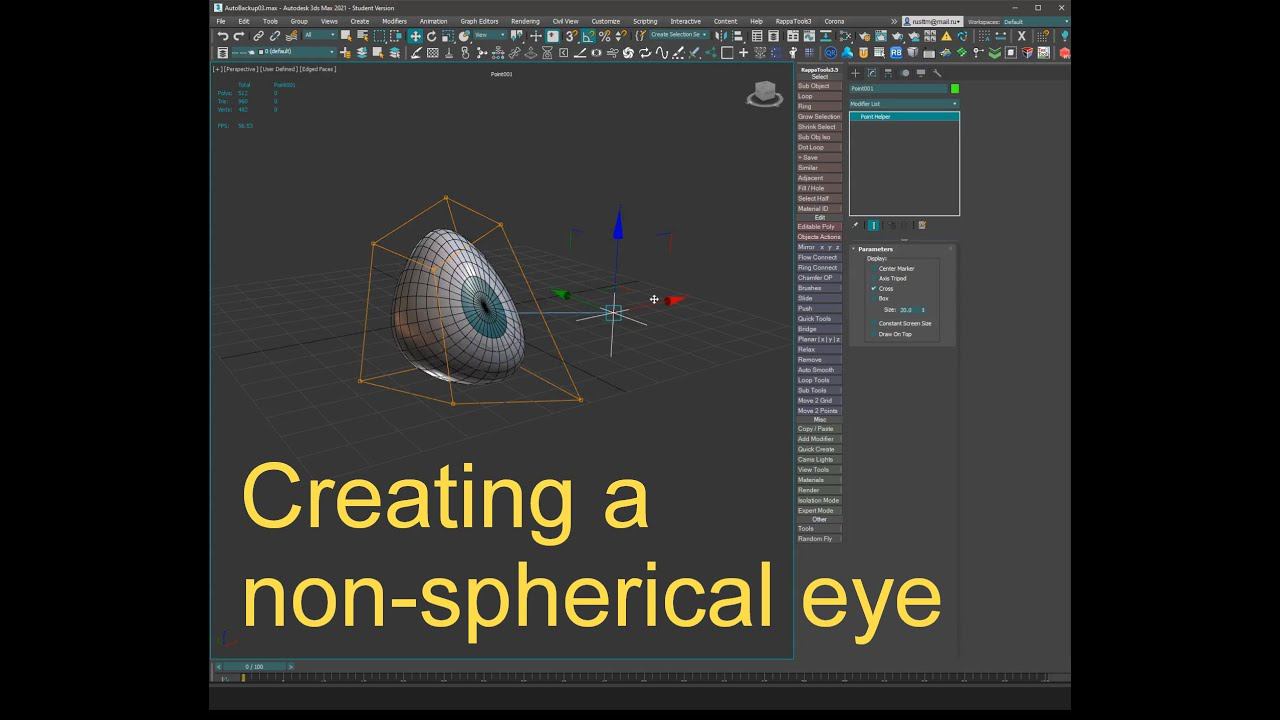Viewport: 1280px width, 720px height.
Task: Click the viewport [+] menu label
Action: tap(217, 69)
